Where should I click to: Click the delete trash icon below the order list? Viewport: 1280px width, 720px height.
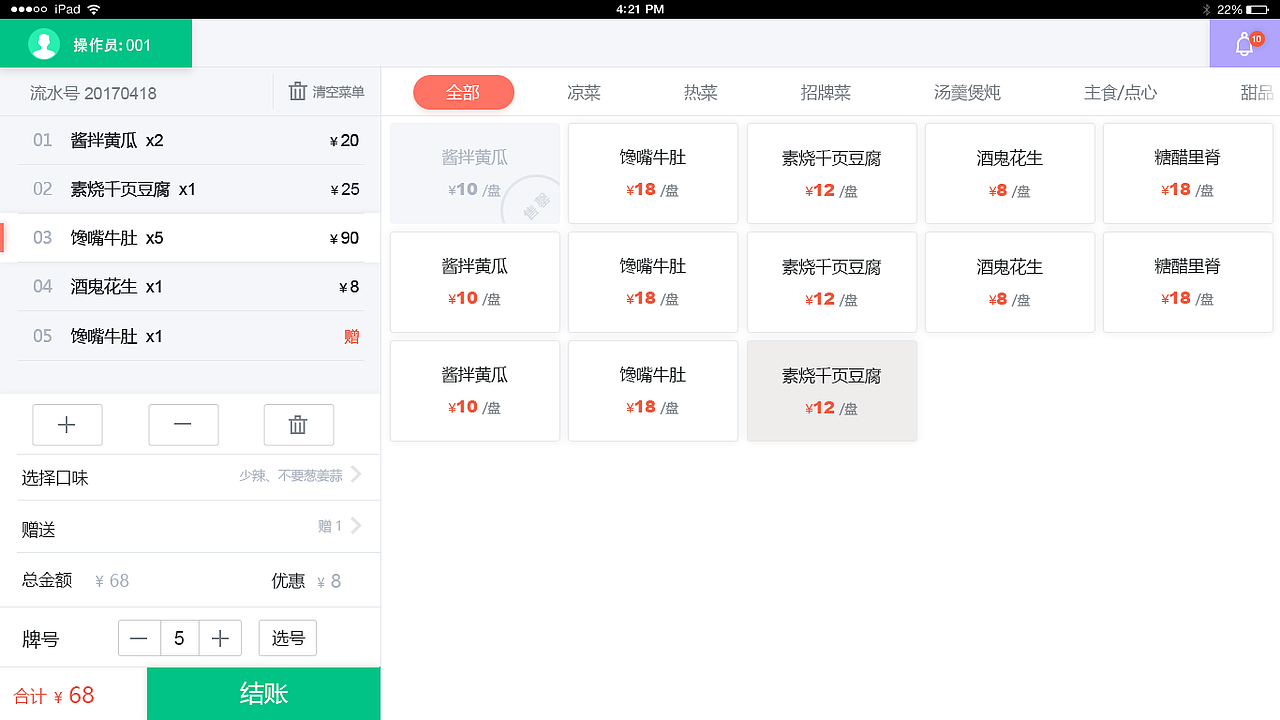298,424
